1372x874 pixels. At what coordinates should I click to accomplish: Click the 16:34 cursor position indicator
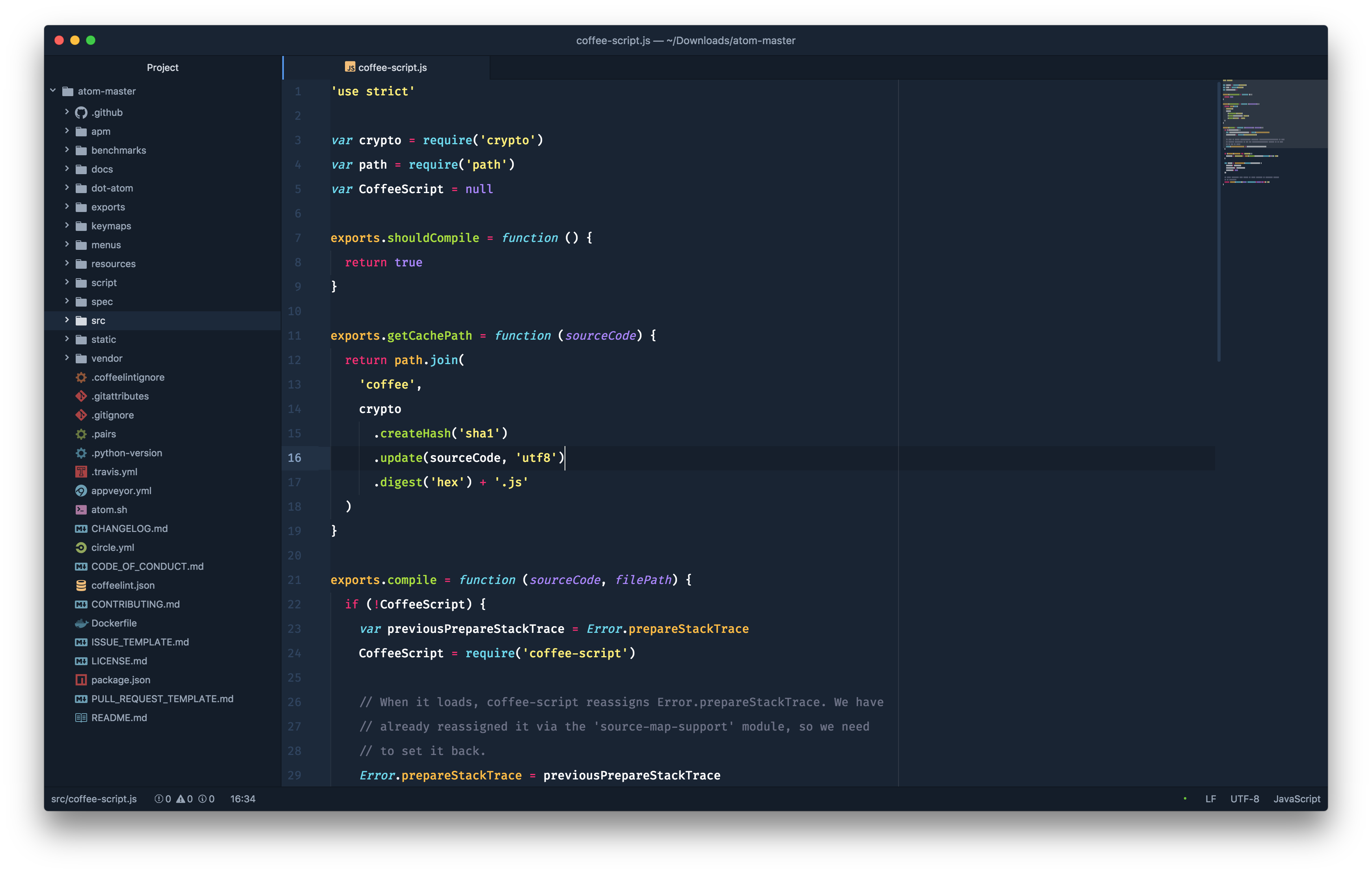(243, 799)
